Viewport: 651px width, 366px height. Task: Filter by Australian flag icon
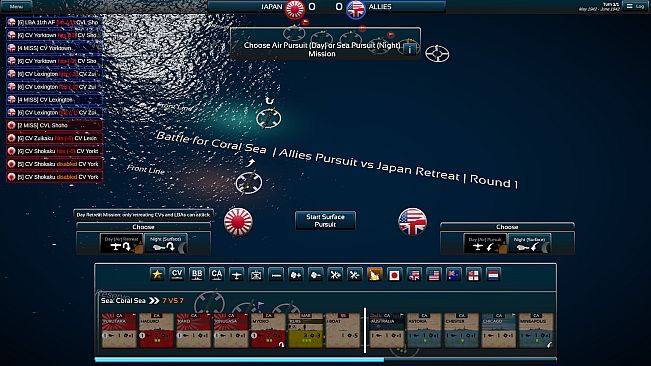tap(453, 274)
